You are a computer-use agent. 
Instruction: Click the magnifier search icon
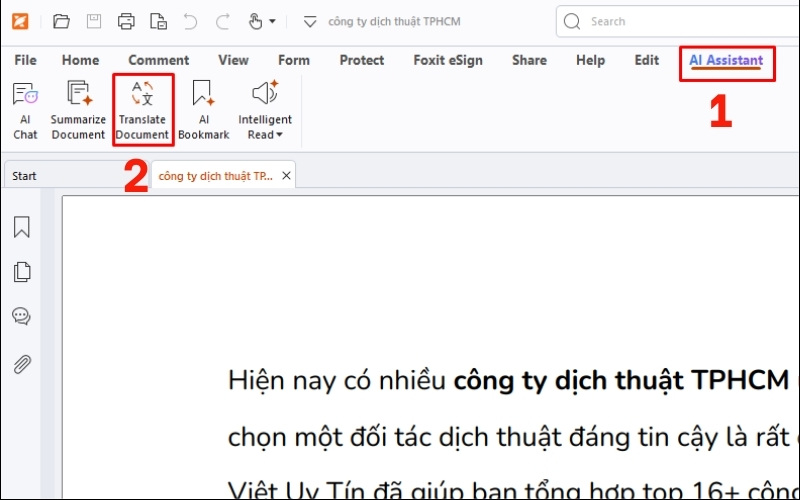tap(572, 21)
